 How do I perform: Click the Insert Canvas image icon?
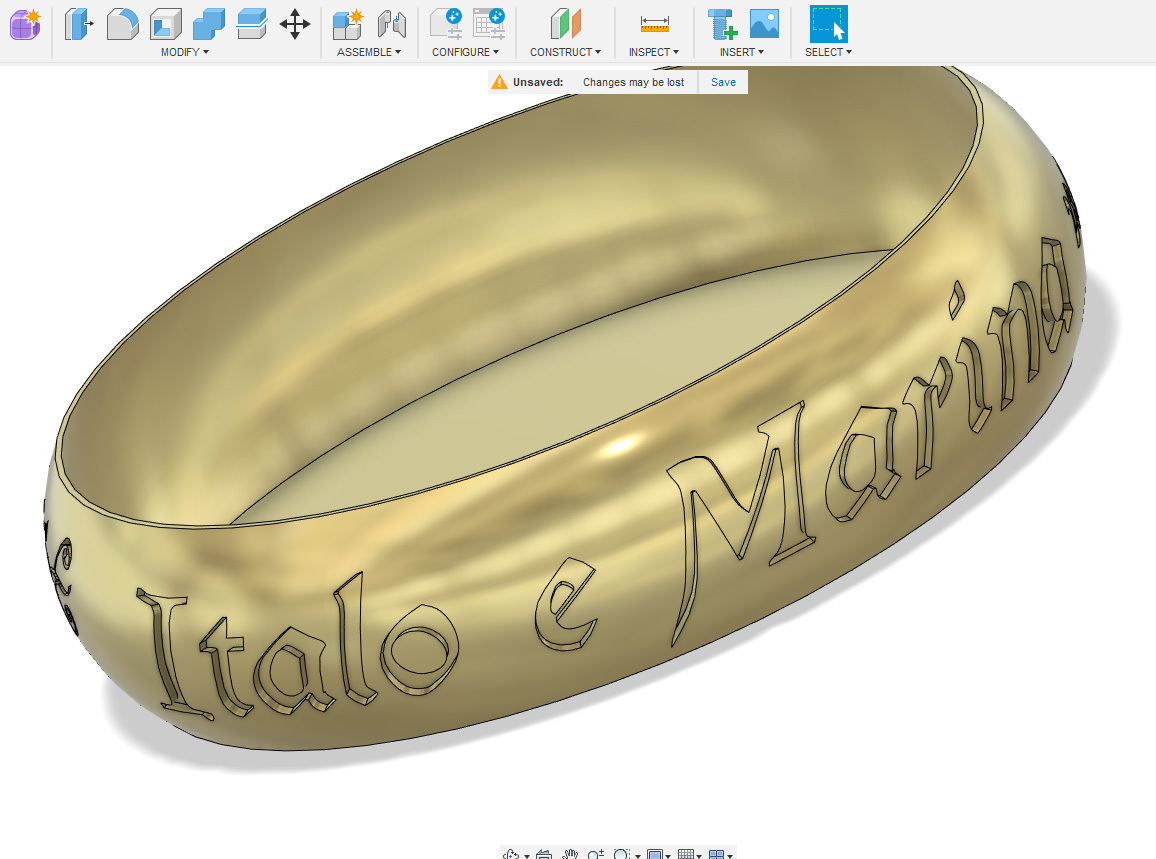[764, 23]
